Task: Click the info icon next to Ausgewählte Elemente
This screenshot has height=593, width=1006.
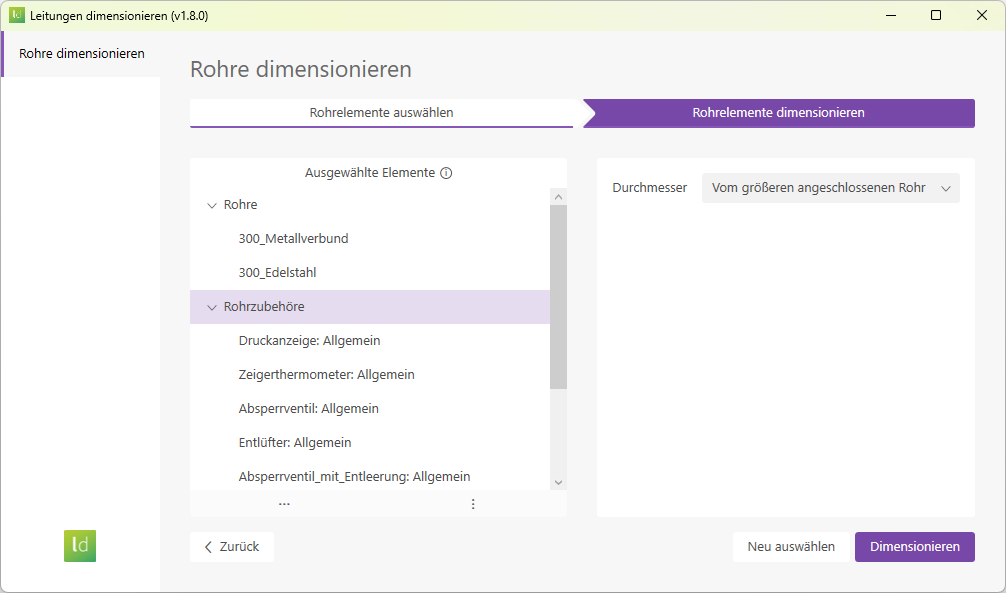Action: 445,172
